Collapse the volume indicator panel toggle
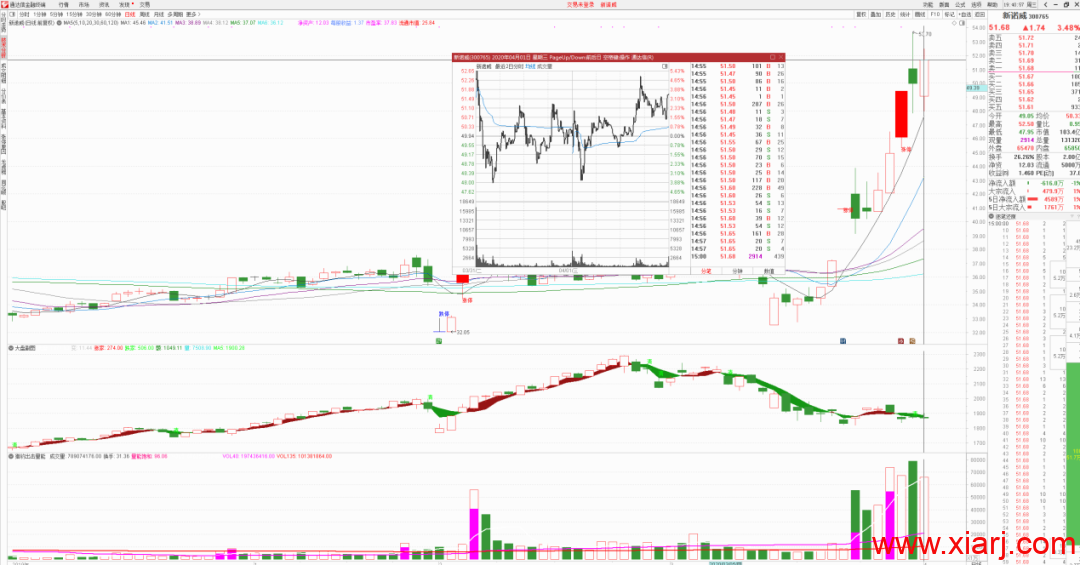The height and width of the screenshot is (565, 1080). [x=11, y=456]
